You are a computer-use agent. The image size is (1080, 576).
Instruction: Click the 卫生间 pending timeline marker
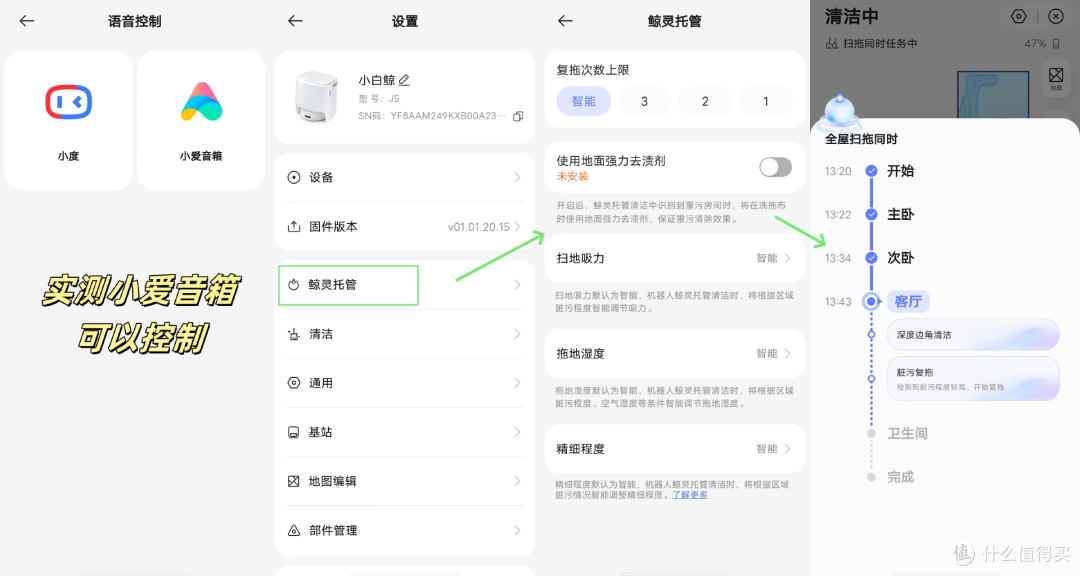pyautogui.click(x=871, y=433)
